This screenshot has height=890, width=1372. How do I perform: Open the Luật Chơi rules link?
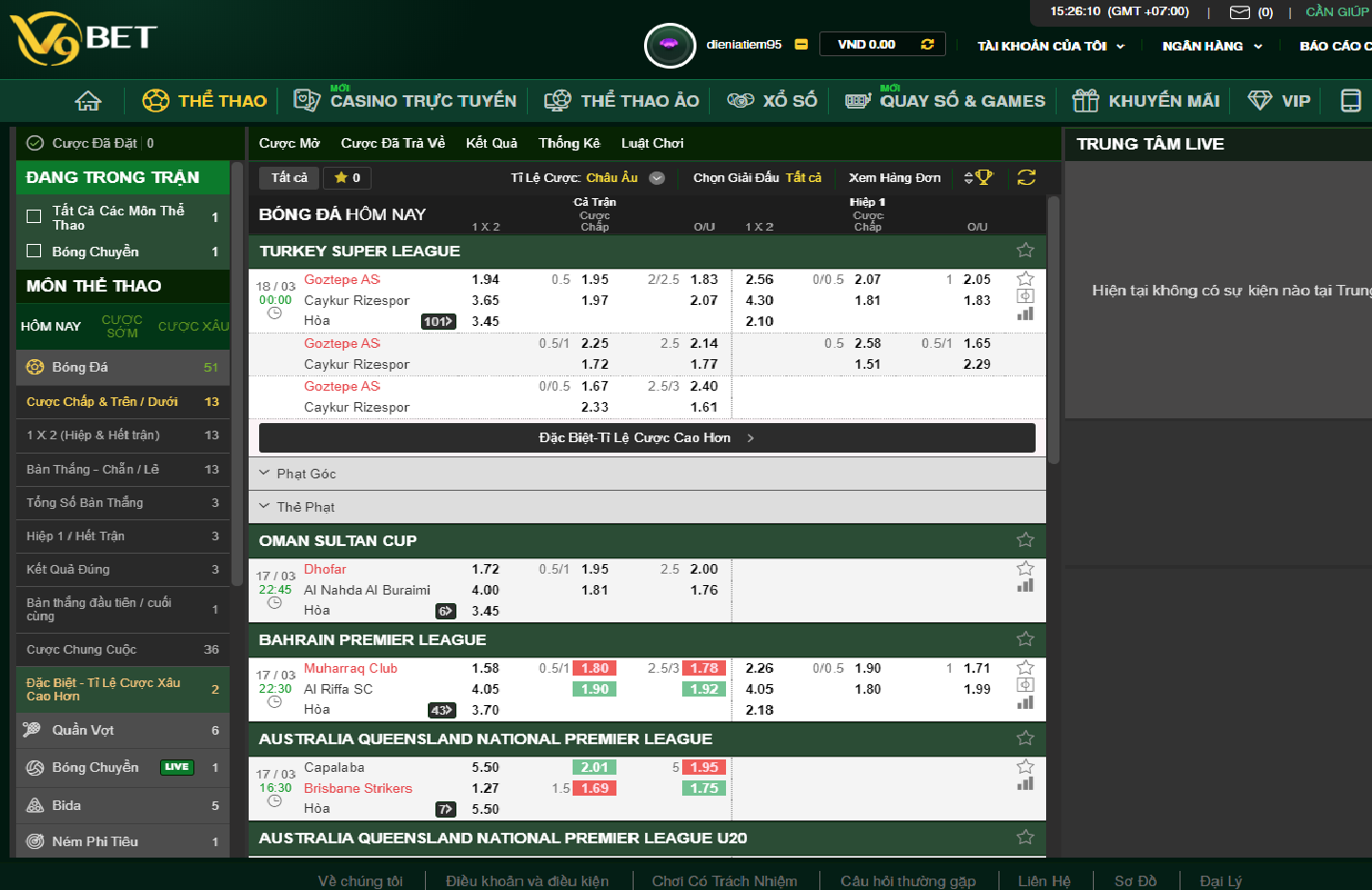tap(653, 143)
